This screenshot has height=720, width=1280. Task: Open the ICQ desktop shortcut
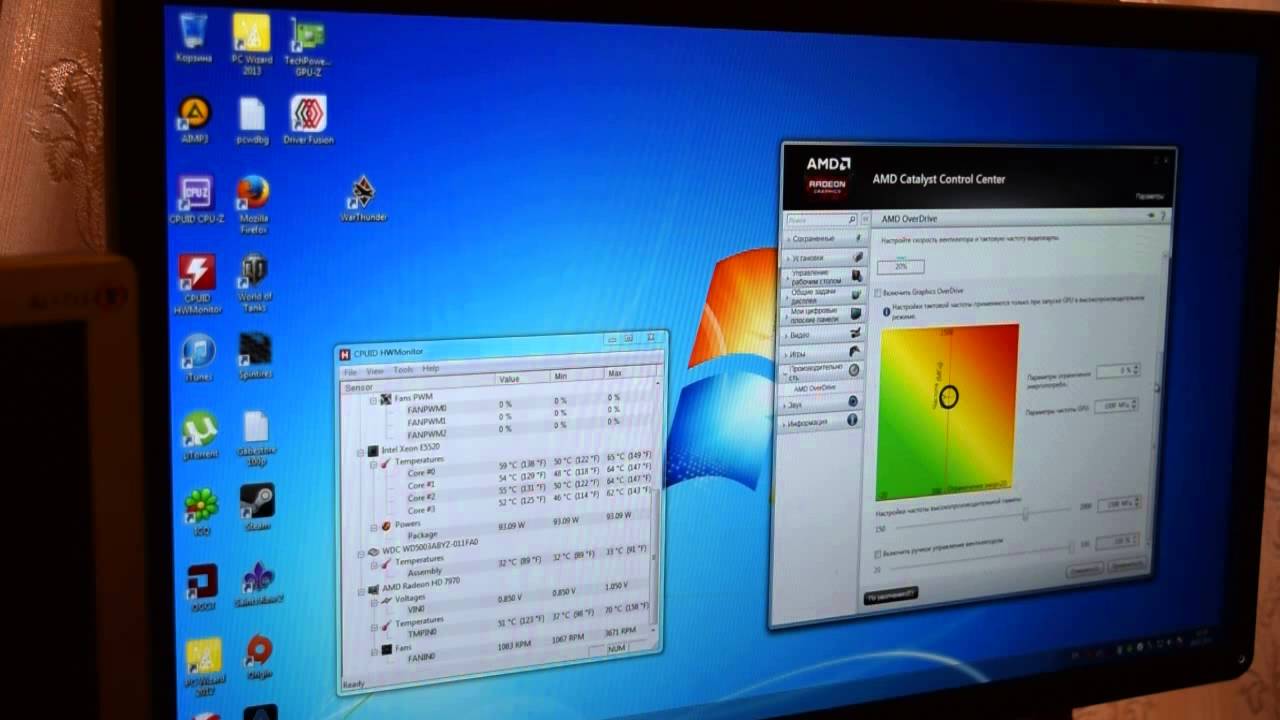(201, 512)
